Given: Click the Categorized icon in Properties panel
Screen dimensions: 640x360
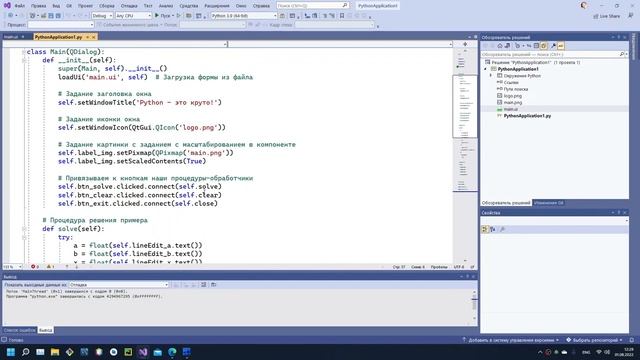Looking at the screenshot, I should (x=485, y=229).
